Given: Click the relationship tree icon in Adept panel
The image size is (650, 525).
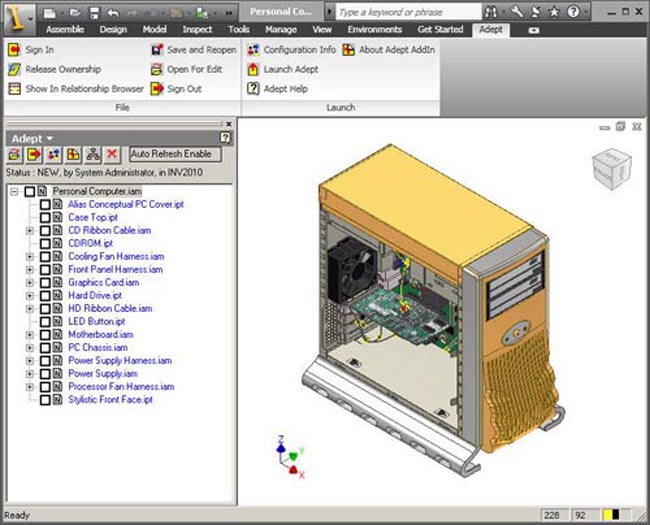Looking at the screenshot, I should pyautogui.click(x=93, y=155).
